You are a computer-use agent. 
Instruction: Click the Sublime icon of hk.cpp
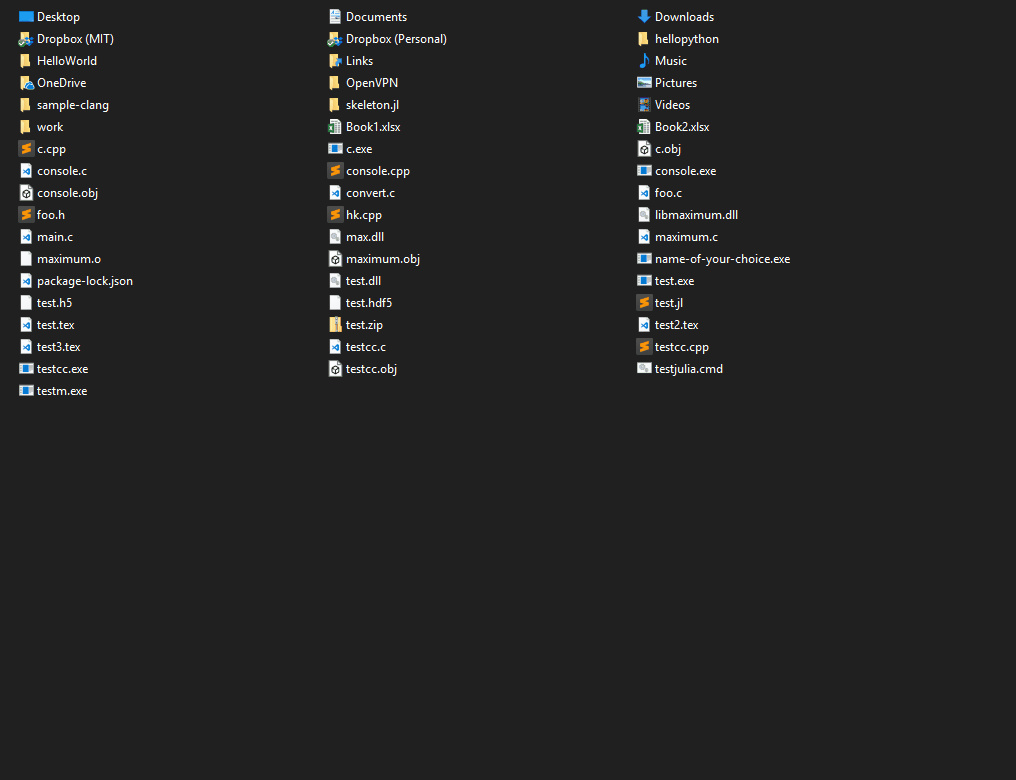(x=335, y=215)
